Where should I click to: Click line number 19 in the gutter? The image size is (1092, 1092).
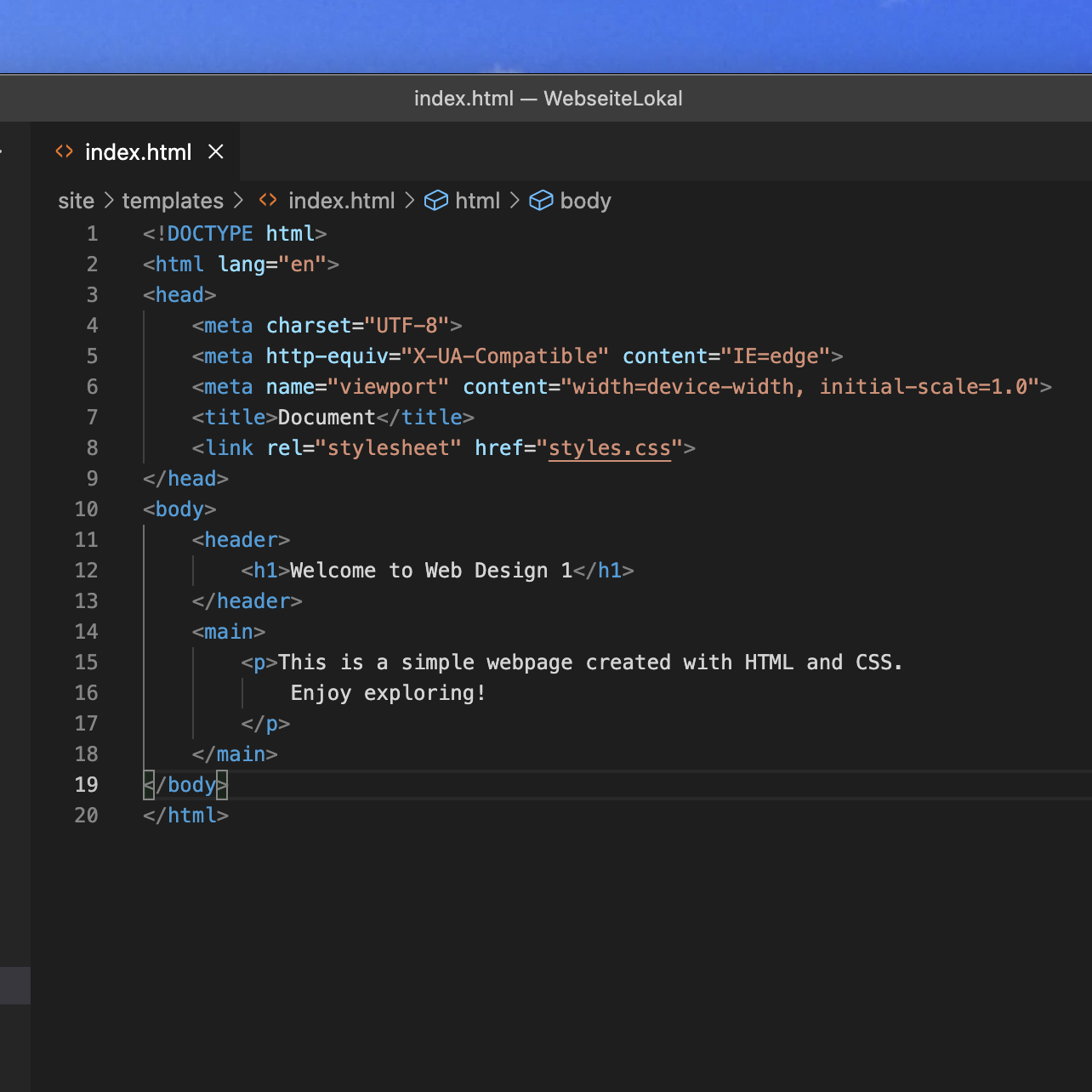[86, 784]
